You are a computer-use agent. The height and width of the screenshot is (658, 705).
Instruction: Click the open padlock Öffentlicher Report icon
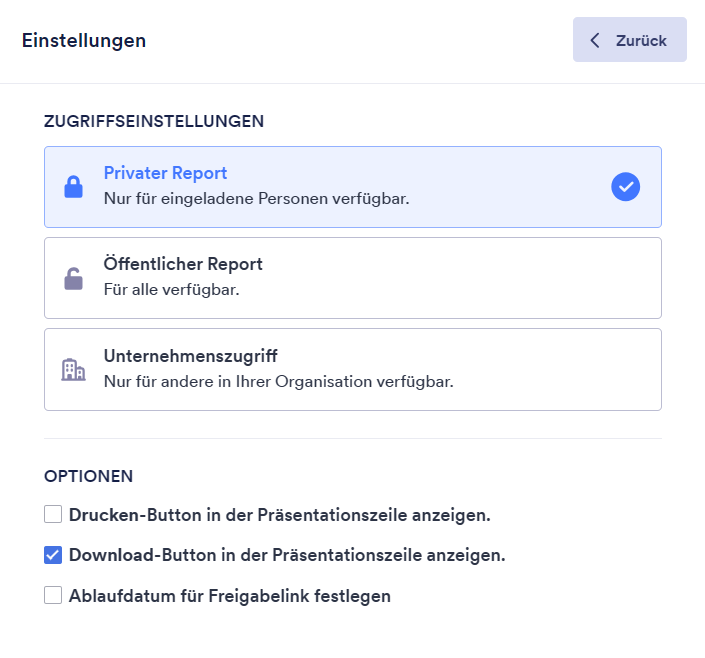tap(73, 279)
